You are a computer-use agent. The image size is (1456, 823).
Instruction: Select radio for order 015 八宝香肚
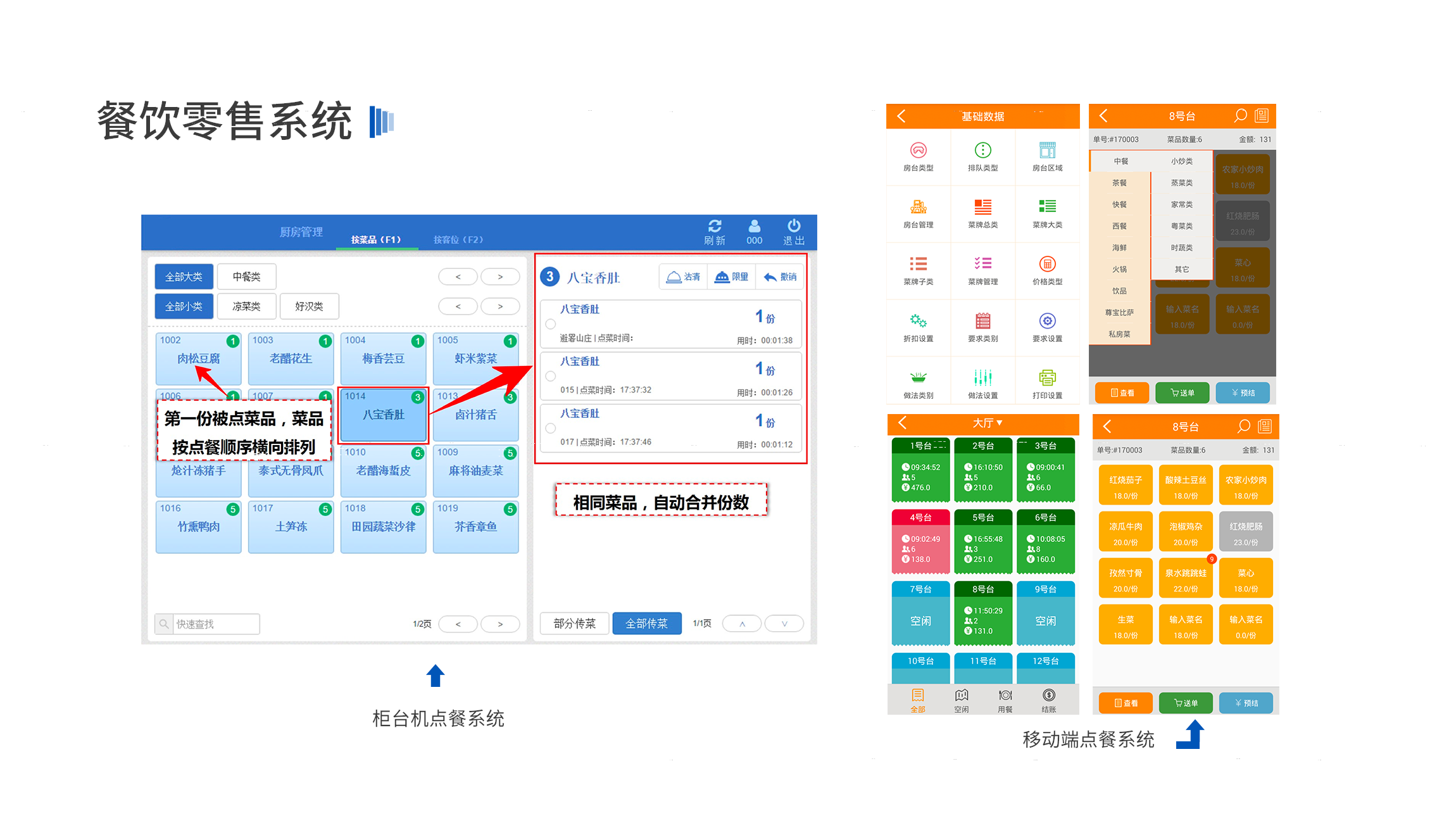tap(551, 376)
